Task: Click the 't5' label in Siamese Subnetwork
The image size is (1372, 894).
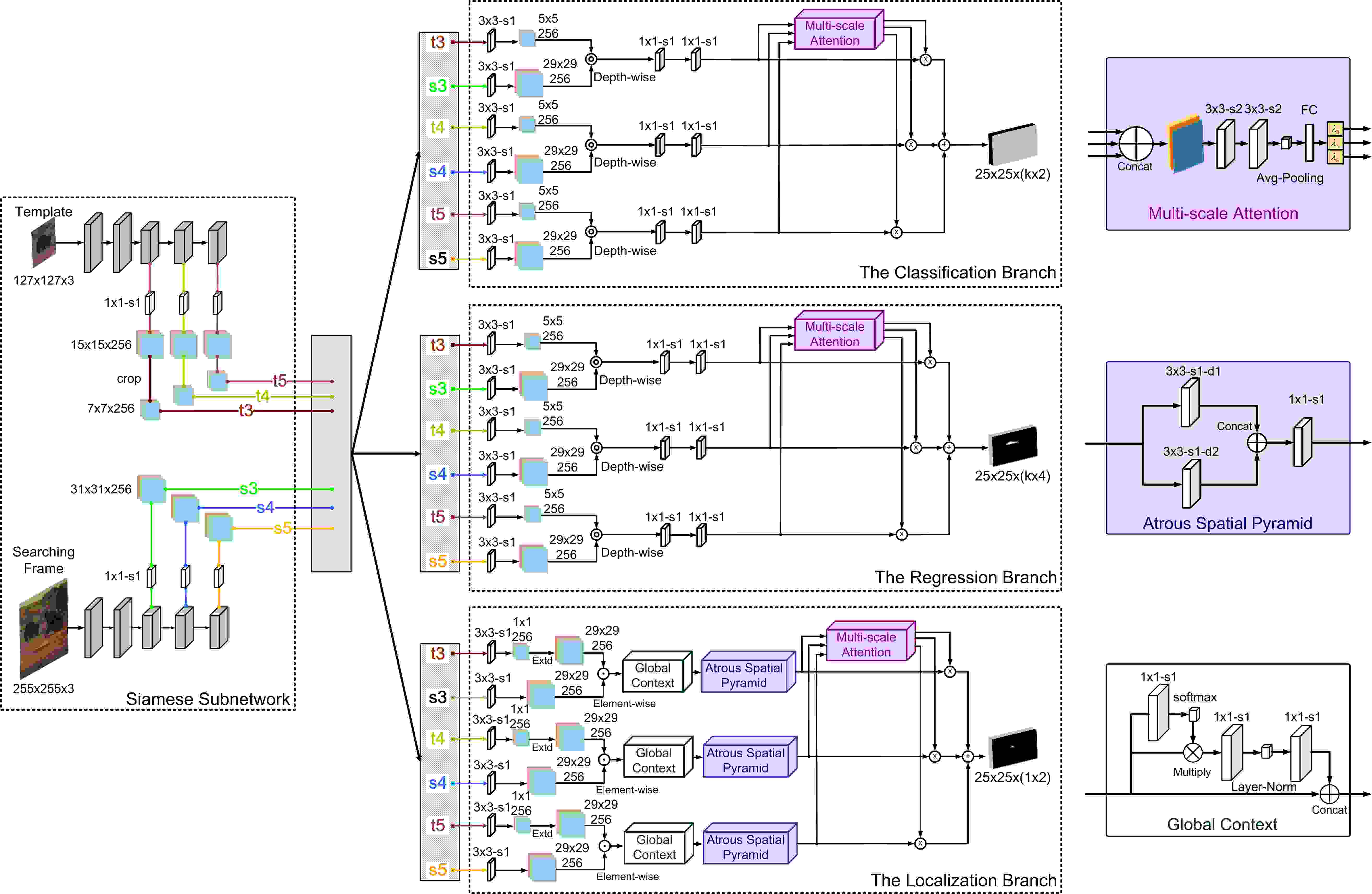Action: pos(279,380)
